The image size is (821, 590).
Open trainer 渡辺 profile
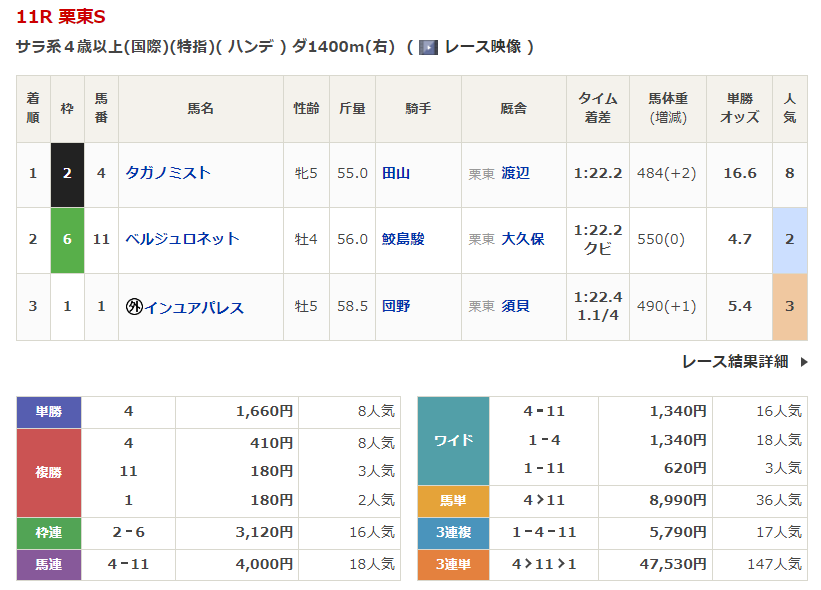pyautogui.click(x=515, y=173)
